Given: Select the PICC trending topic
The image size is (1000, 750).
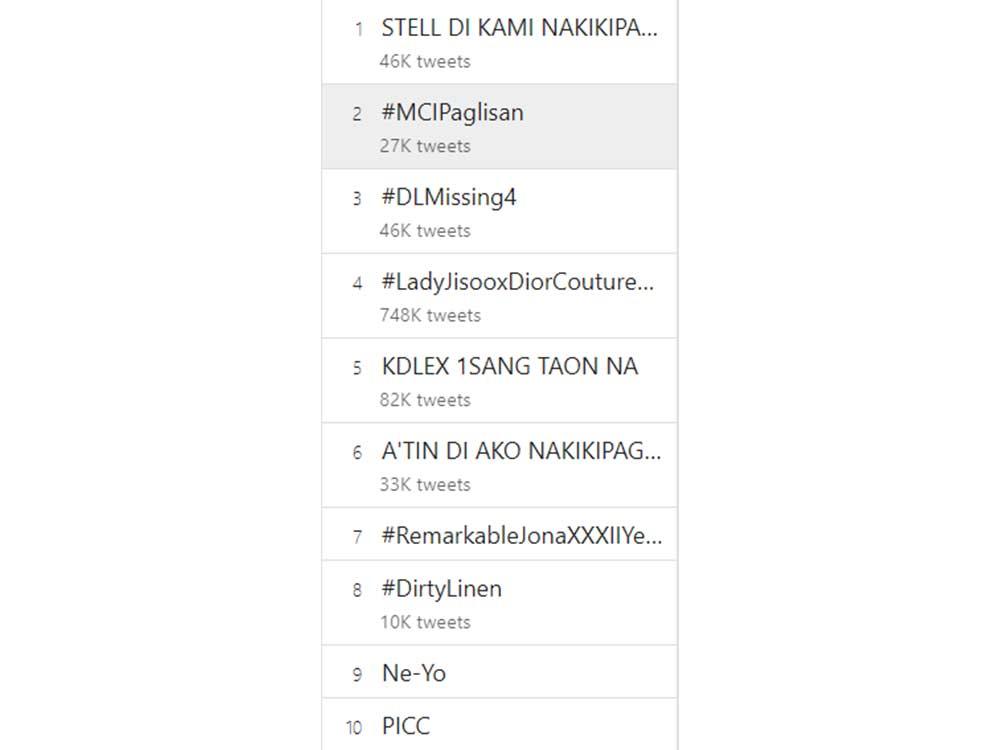Looking at the screenshot, I should 407,726.
